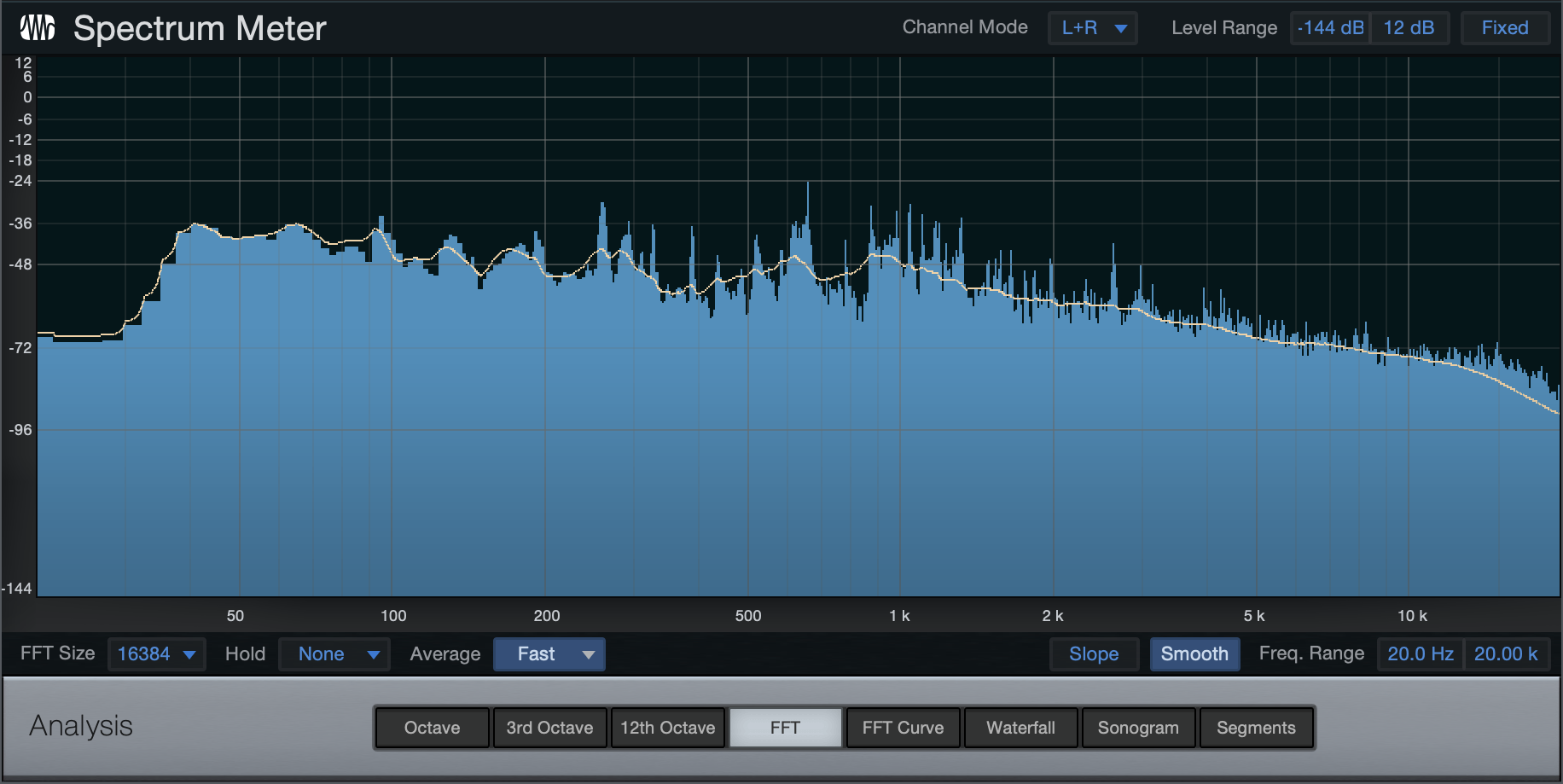
Task: Select the 3rd Octave analysis mode
Action: coord(549,728)
